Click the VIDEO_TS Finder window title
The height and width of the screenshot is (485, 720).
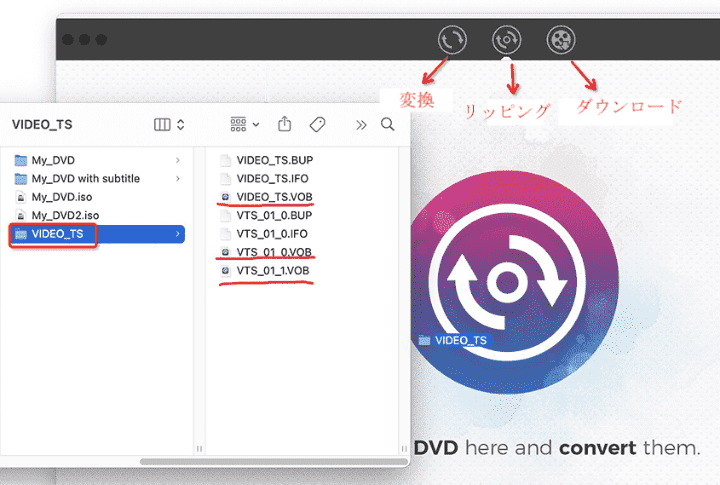[x=42, y=124]
